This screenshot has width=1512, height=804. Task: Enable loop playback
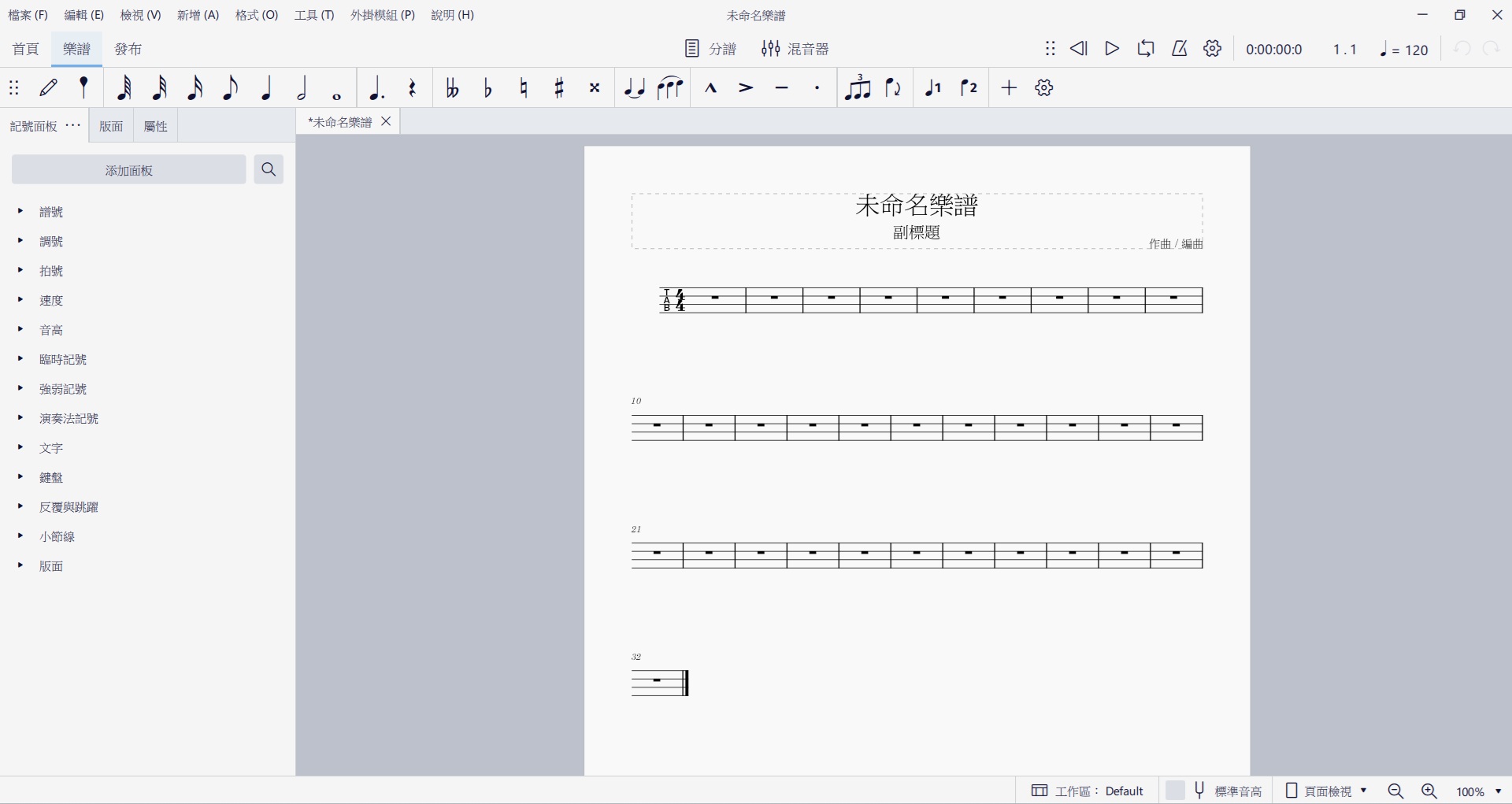click(x=1145, y=49)
